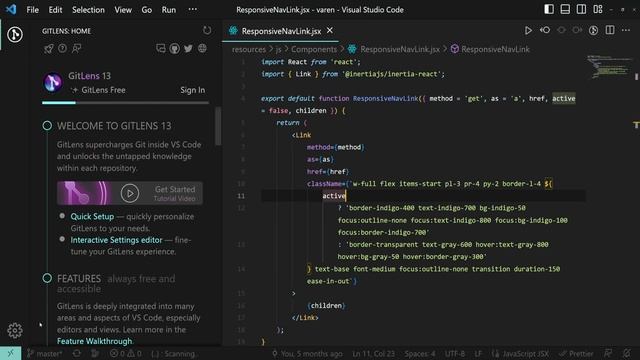Viewport: 640px width, 360px height.
Task: Open remote window status bar button
Action: (x=10, y=353)
